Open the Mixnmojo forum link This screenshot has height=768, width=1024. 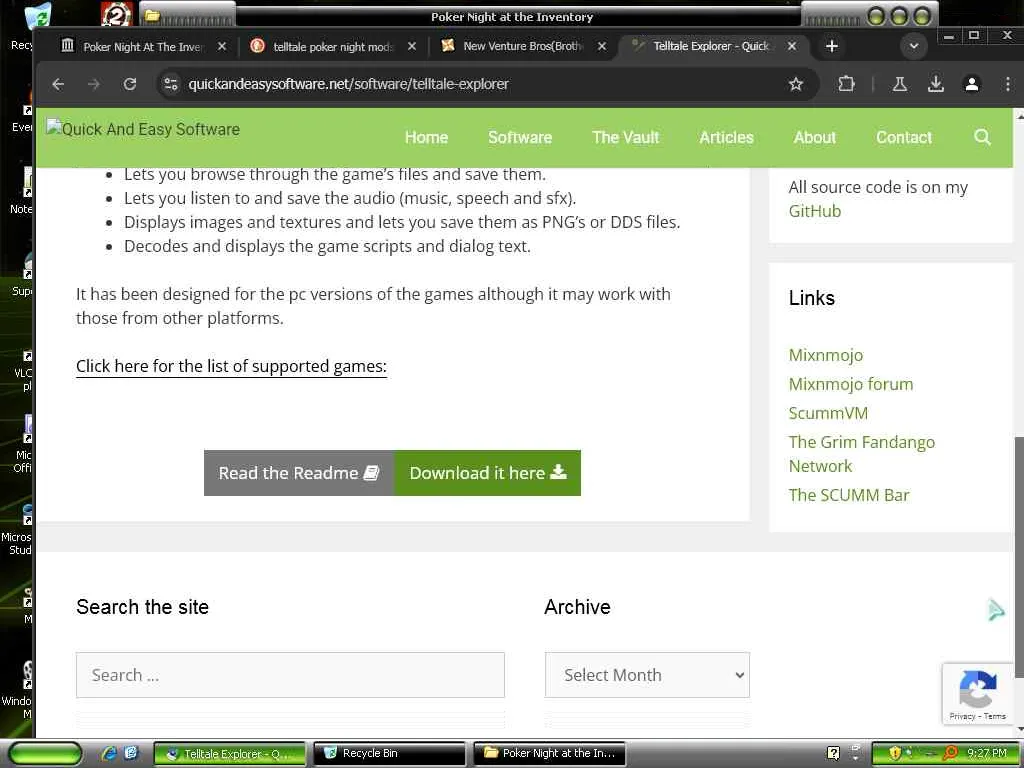click(x=850, y=384)
